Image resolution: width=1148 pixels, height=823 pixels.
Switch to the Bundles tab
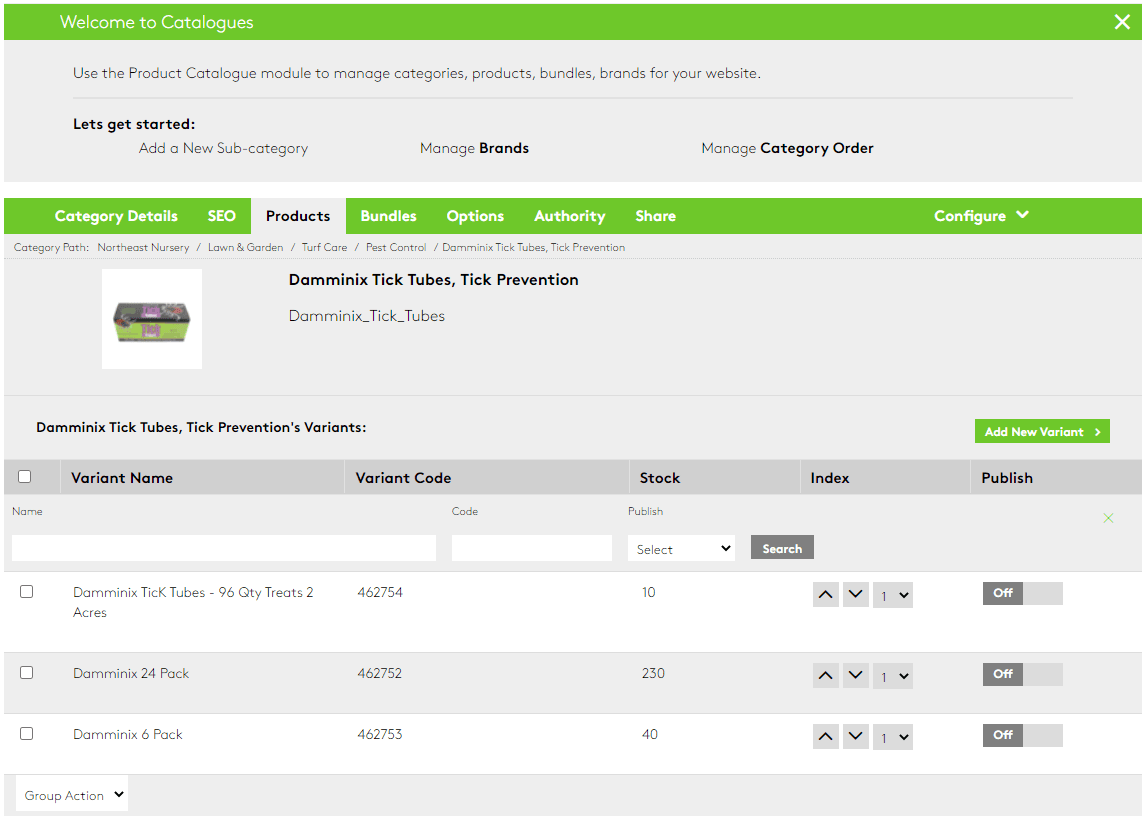388,215
